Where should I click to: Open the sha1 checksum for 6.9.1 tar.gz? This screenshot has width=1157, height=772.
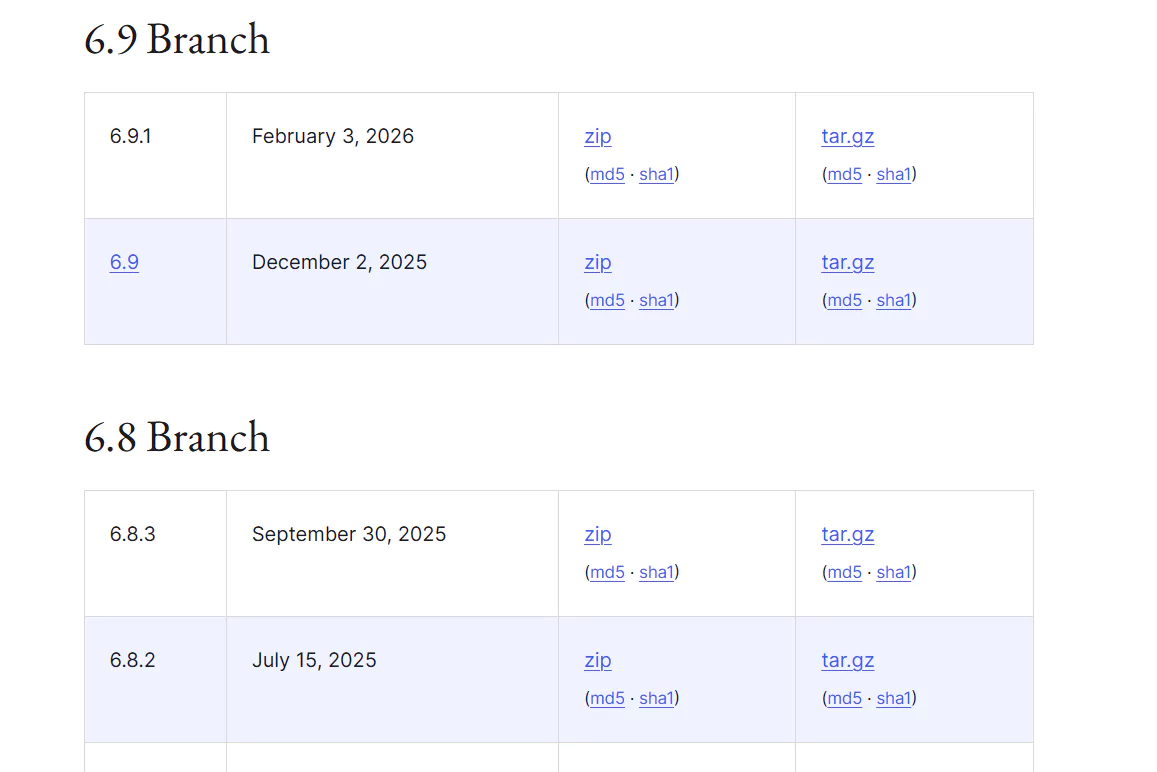pyautogui.click(x=893, y=174)
